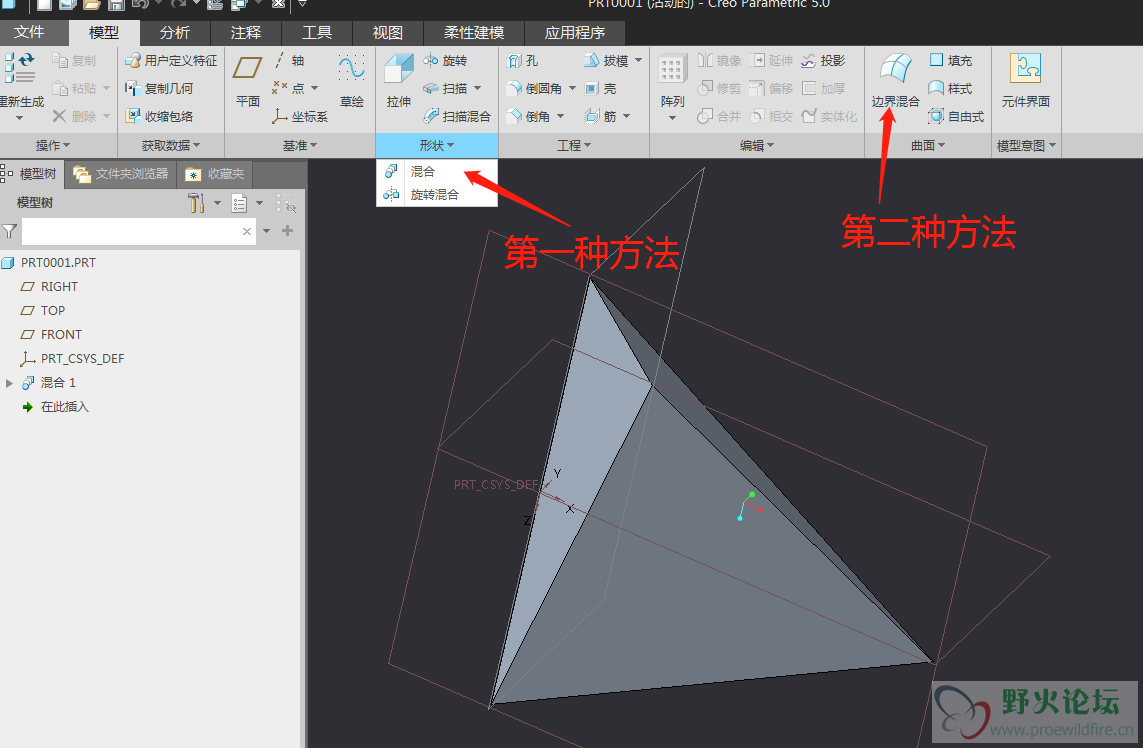Open the 样式 style surface tool
Screen dimensions: 1143x748
951,88
